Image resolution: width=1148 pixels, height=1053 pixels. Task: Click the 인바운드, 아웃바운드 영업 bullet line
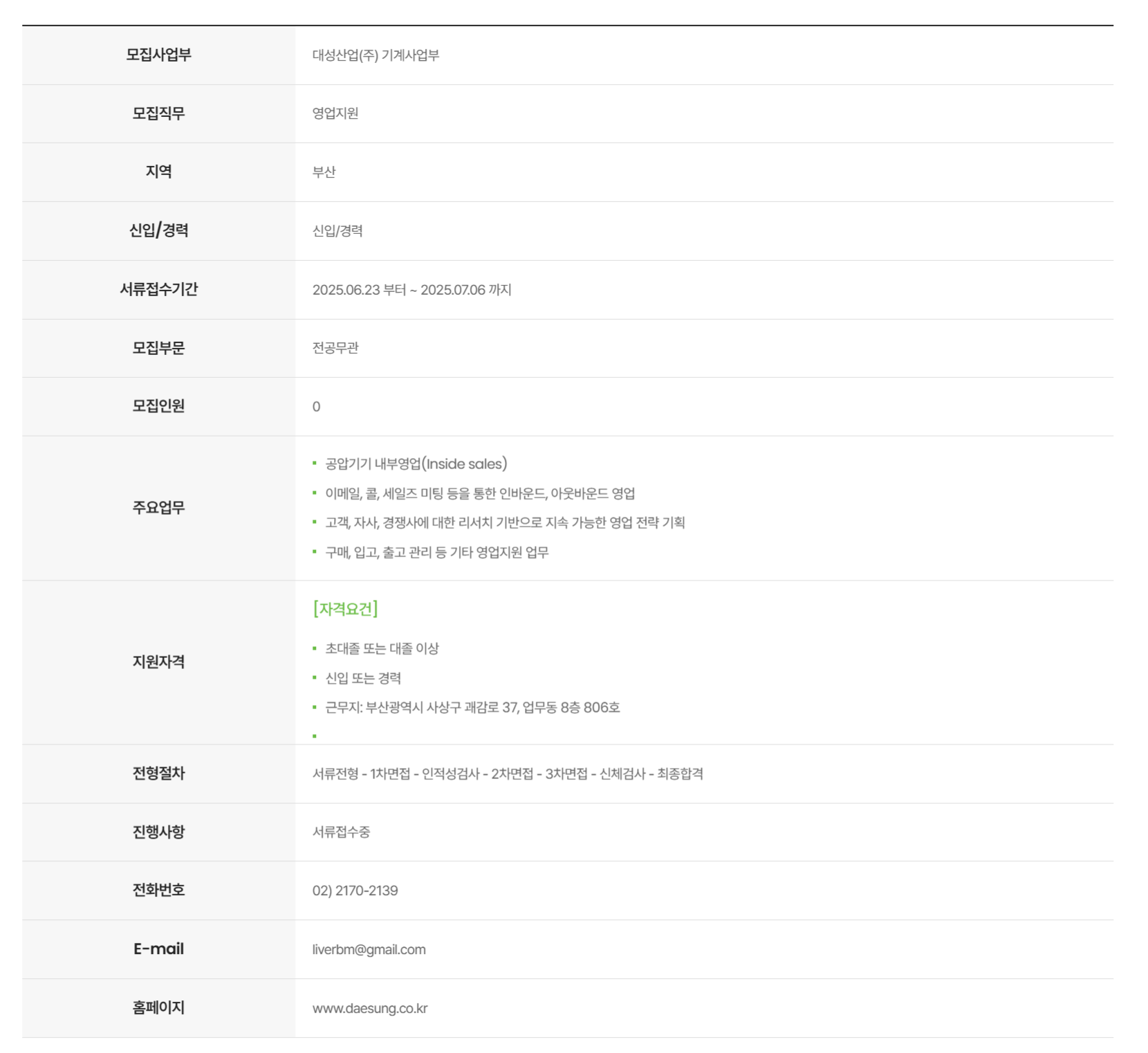coord(480,493)
